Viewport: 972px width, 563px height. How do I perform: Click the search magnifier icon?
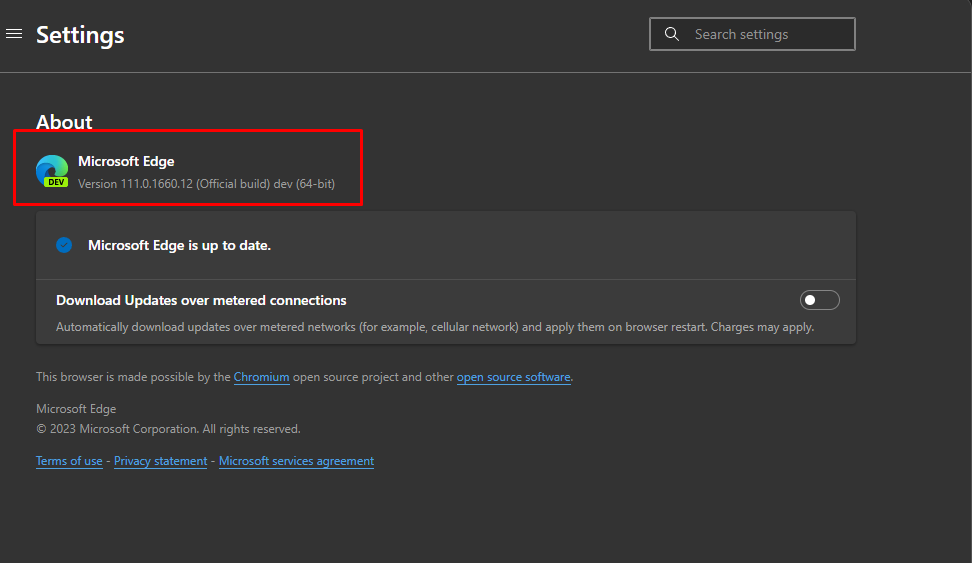tap(671, 34)
